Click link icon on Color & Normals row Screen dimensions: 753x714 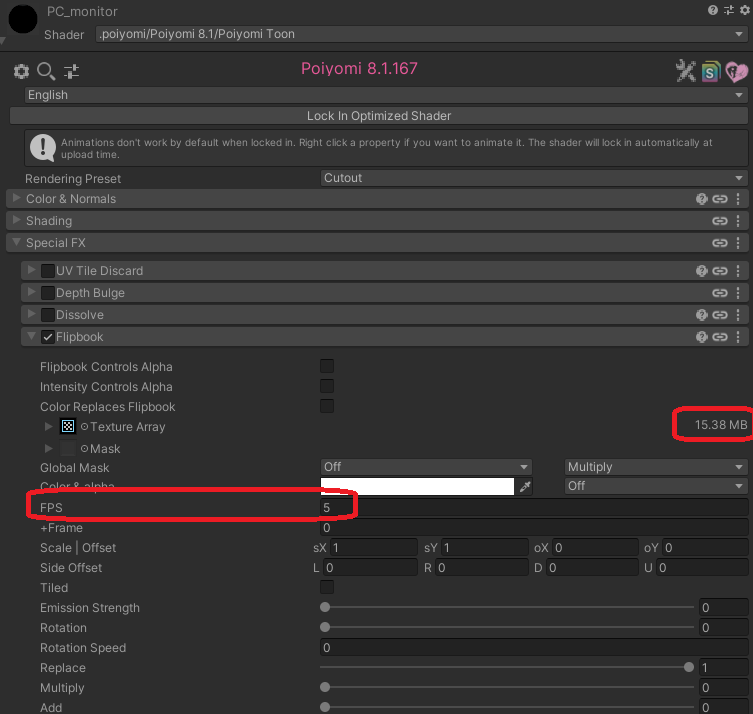(719, 199)
